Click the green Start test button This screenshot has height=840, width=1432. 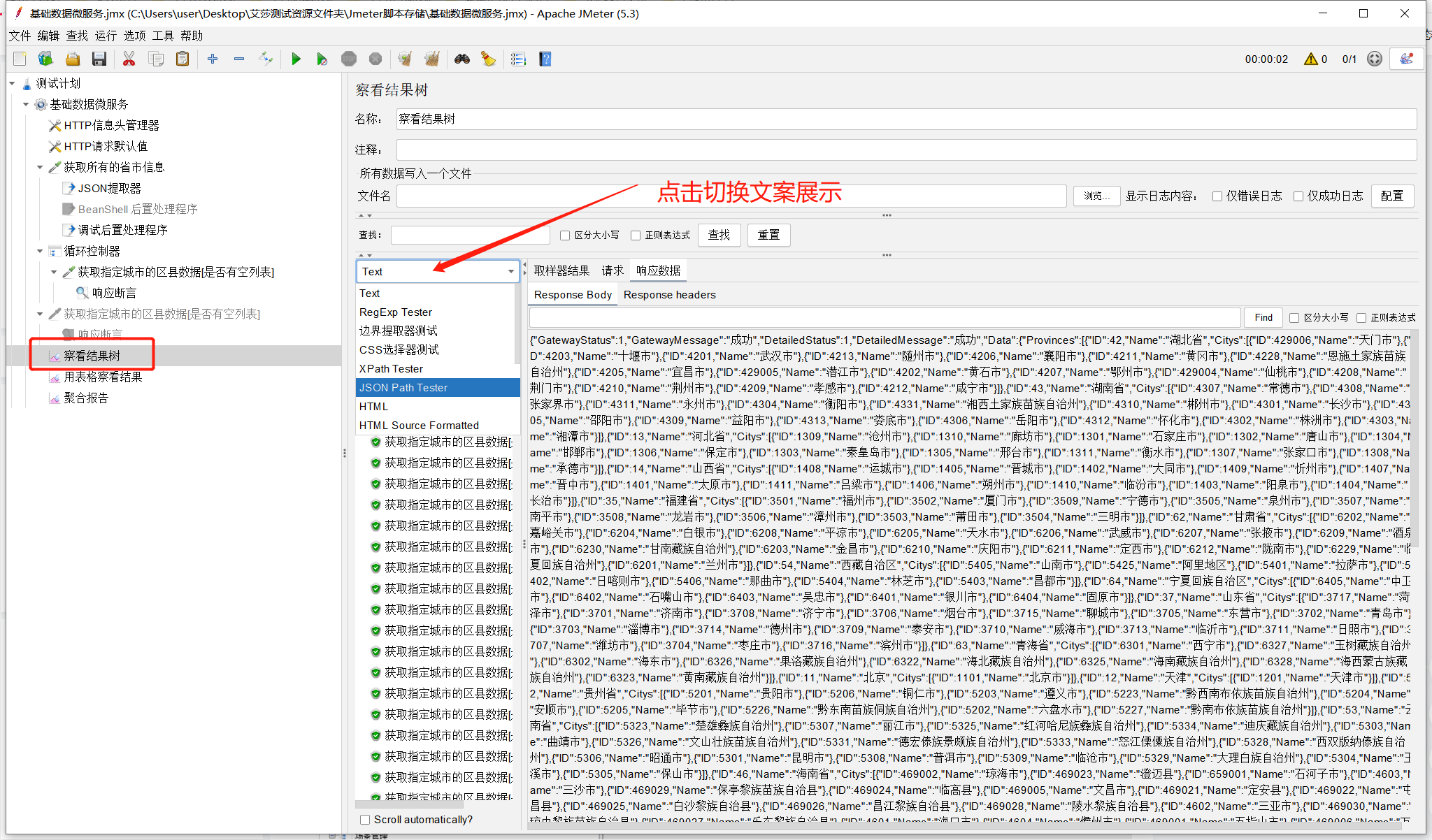296,59
